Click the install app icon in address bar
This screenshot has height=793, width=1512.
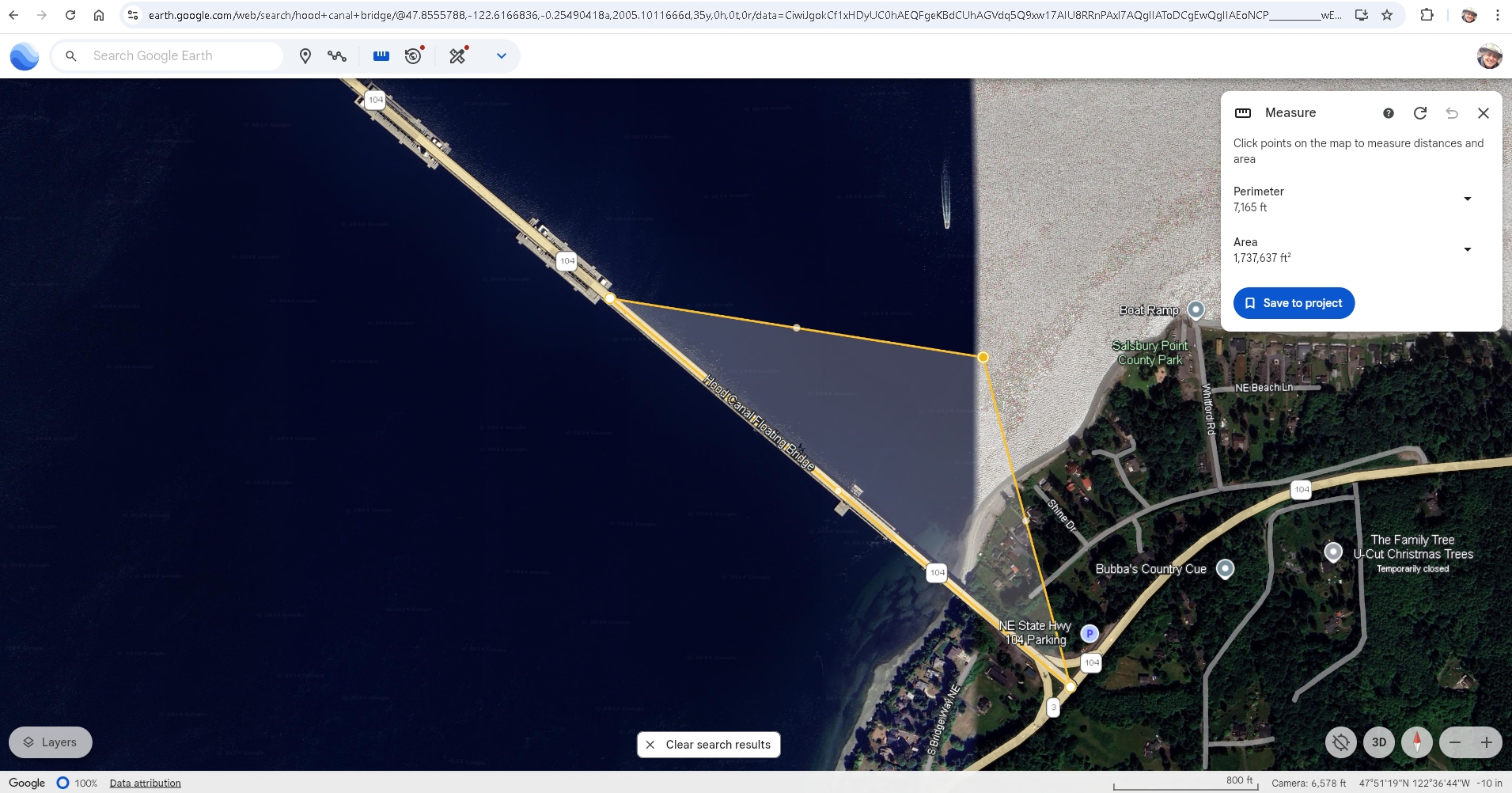pos(1362,15)
